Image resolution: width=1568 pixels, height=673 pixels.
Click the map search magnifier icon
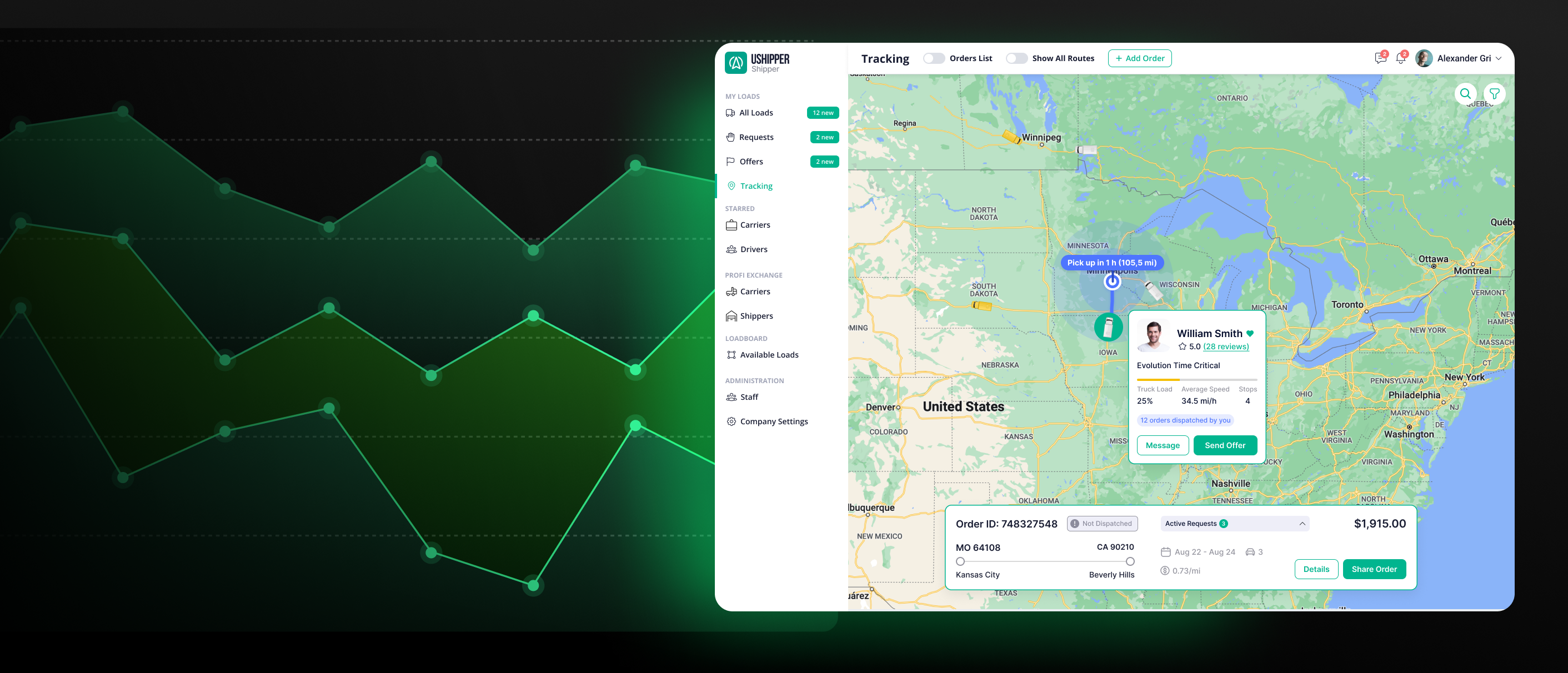(x=1465, y=94)
